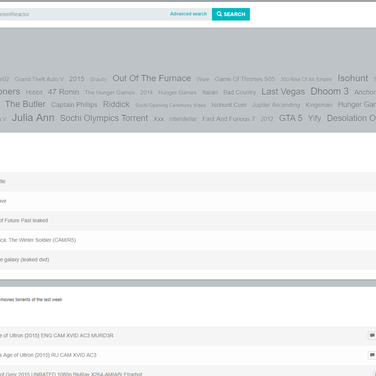
Task: Click the SEARCH button
Action: coord(231,14)
